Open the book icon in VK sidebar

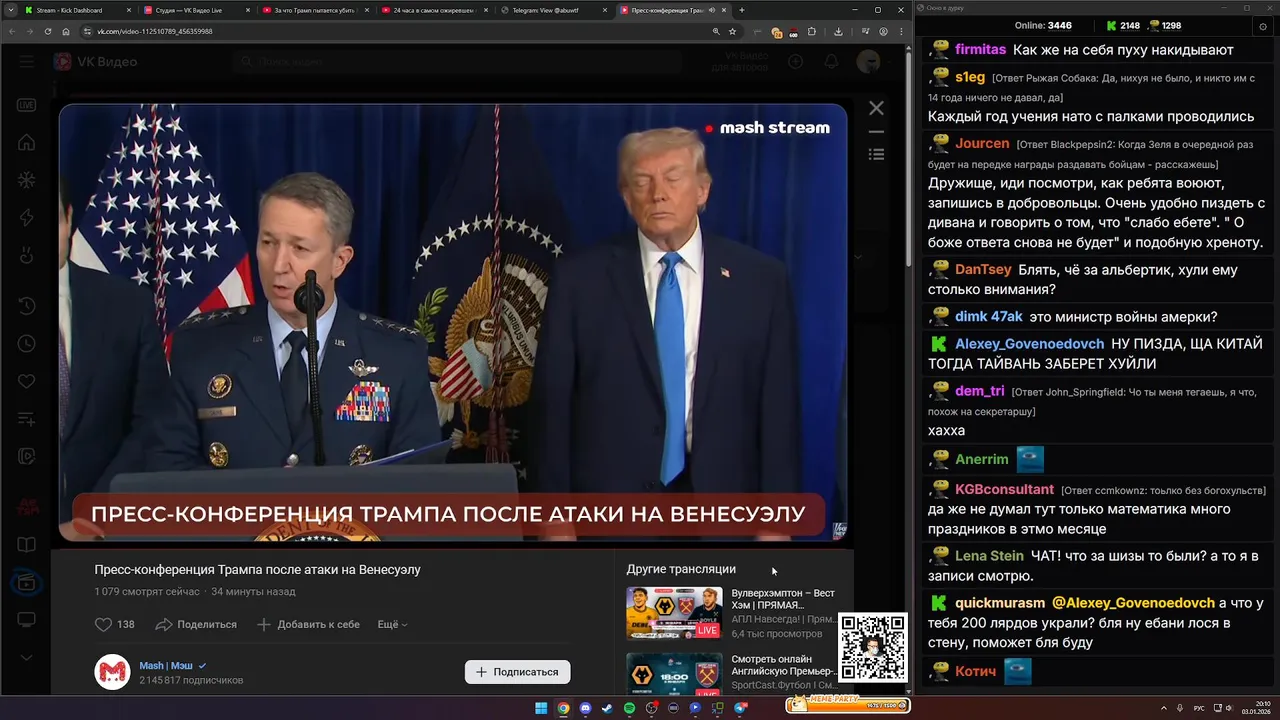click(26, 545)
